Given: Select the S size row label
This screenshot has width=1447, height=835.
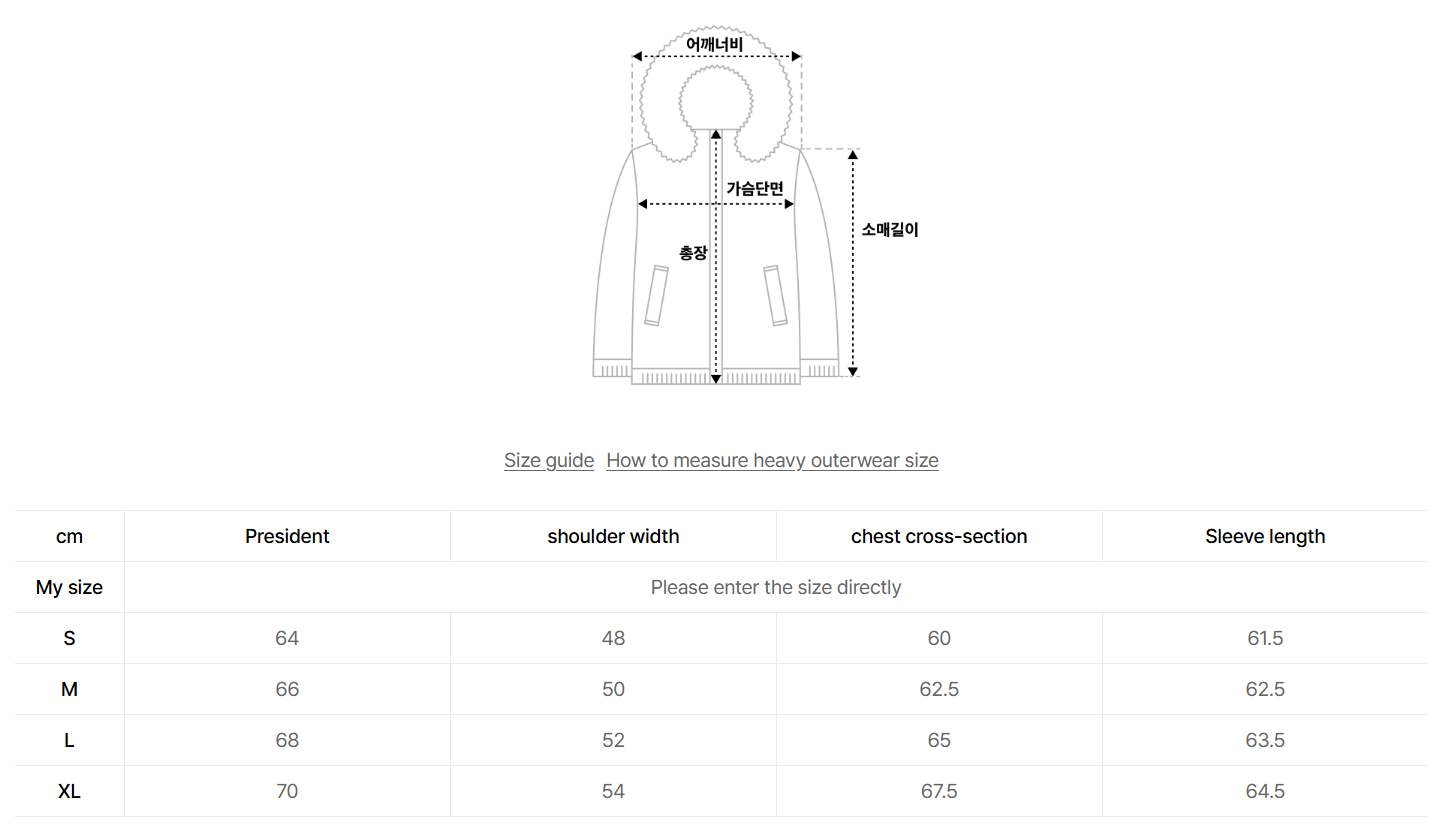Looking at the screenshot, I should 69,638.
